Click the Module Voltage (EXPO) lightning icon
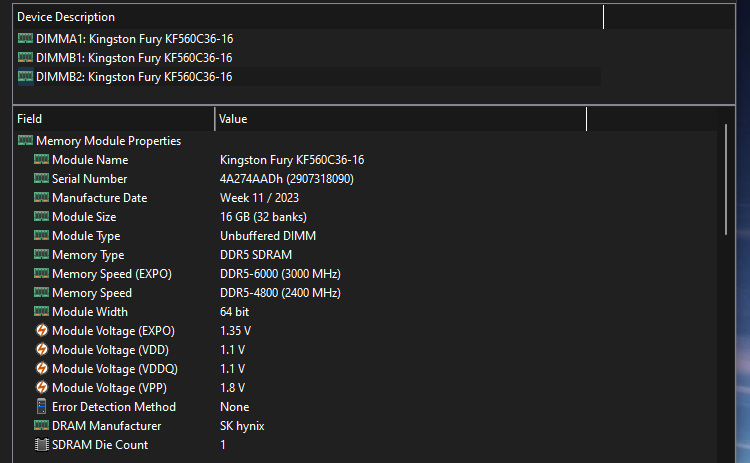This screenshot has height=463, width=750. click(x=41, y=331)
